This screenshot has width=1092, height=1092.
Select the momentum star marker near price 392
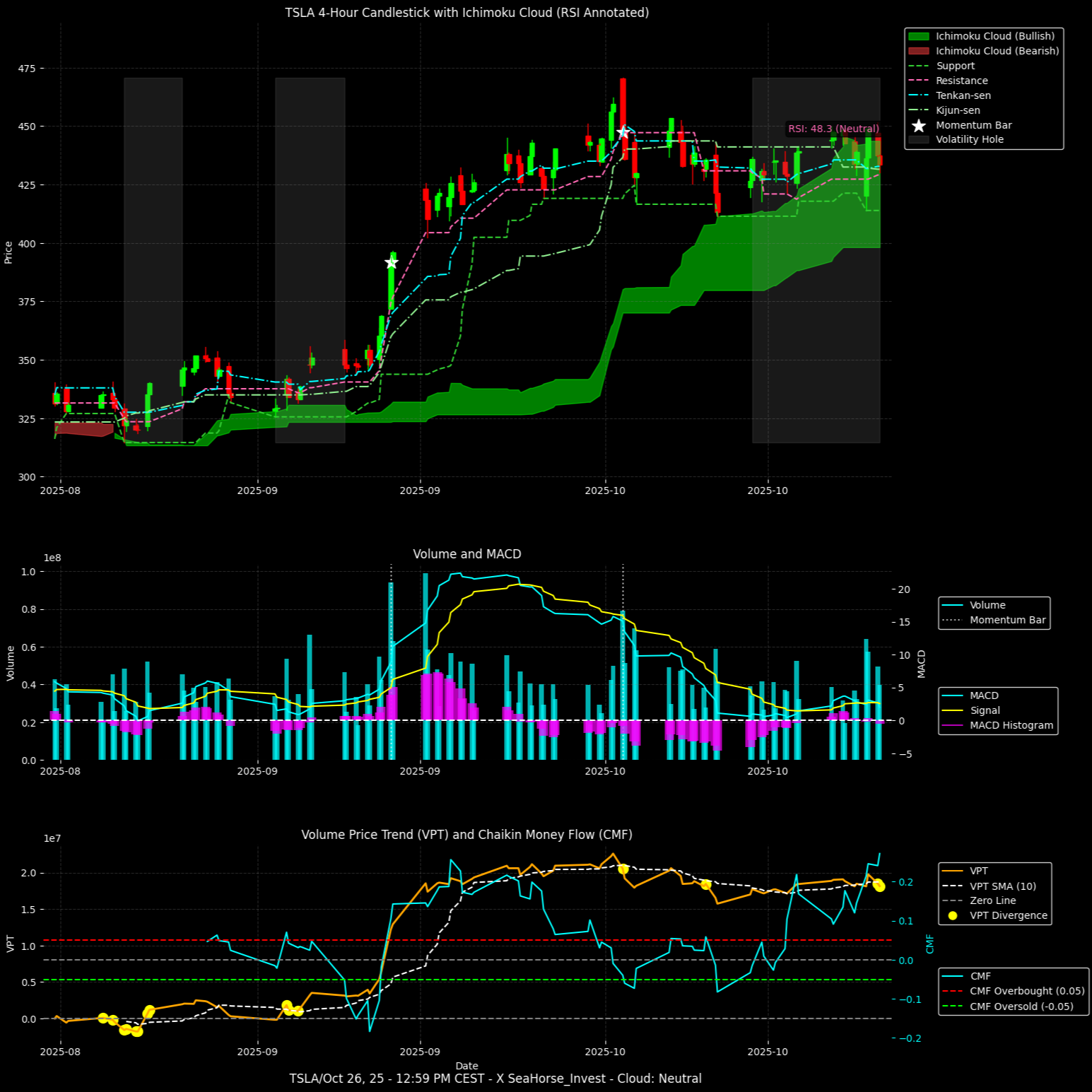pos(392,262)
